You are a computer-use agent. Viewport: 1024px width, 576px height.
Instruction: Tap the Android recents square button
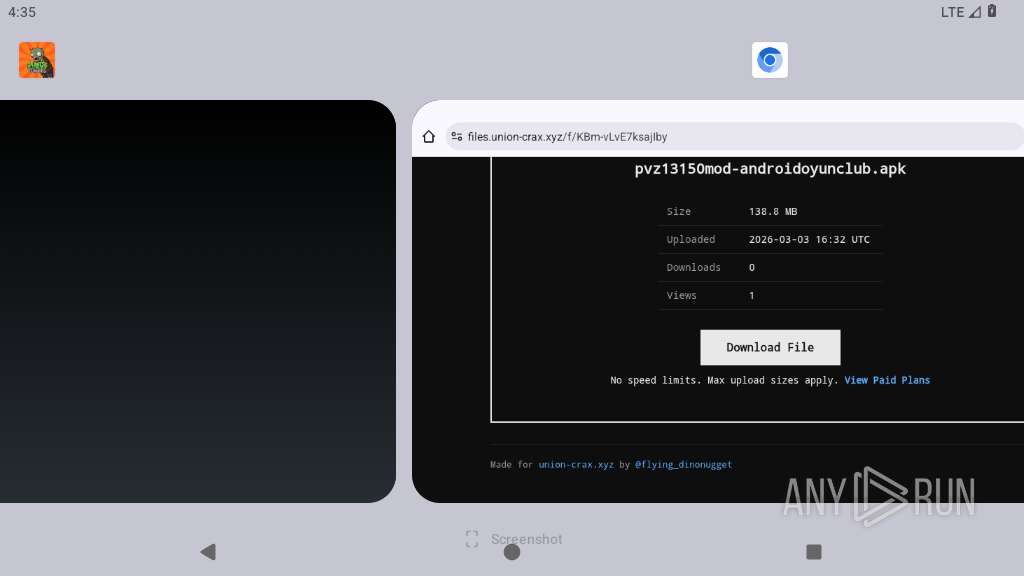click(814, 552)
